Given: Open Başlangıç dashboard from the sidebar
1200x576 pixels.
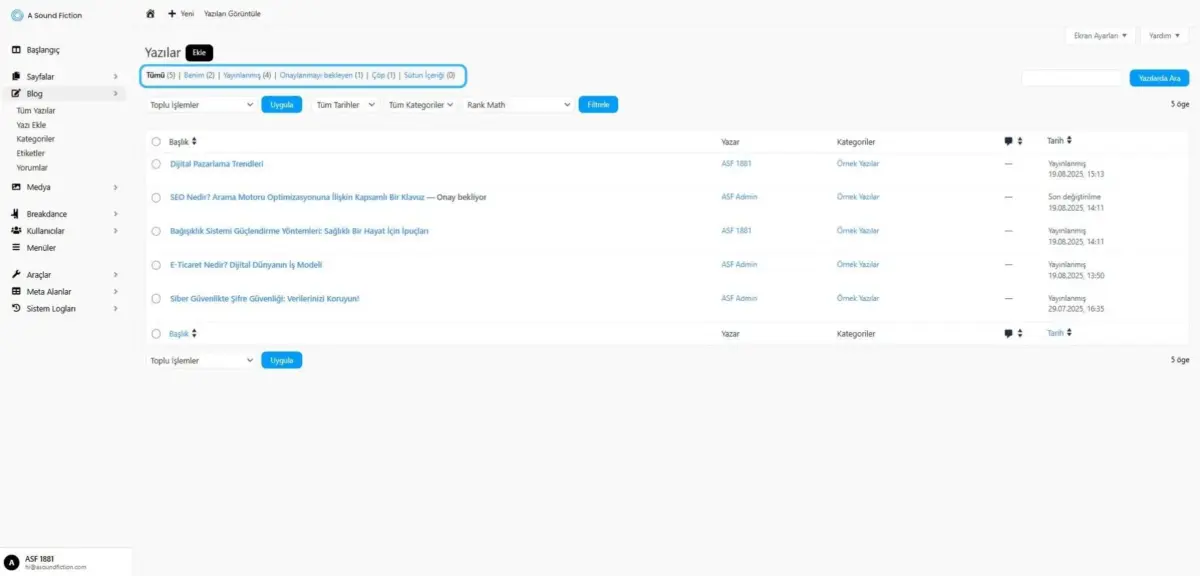Looking at the screenshot, I should (43, 50).
